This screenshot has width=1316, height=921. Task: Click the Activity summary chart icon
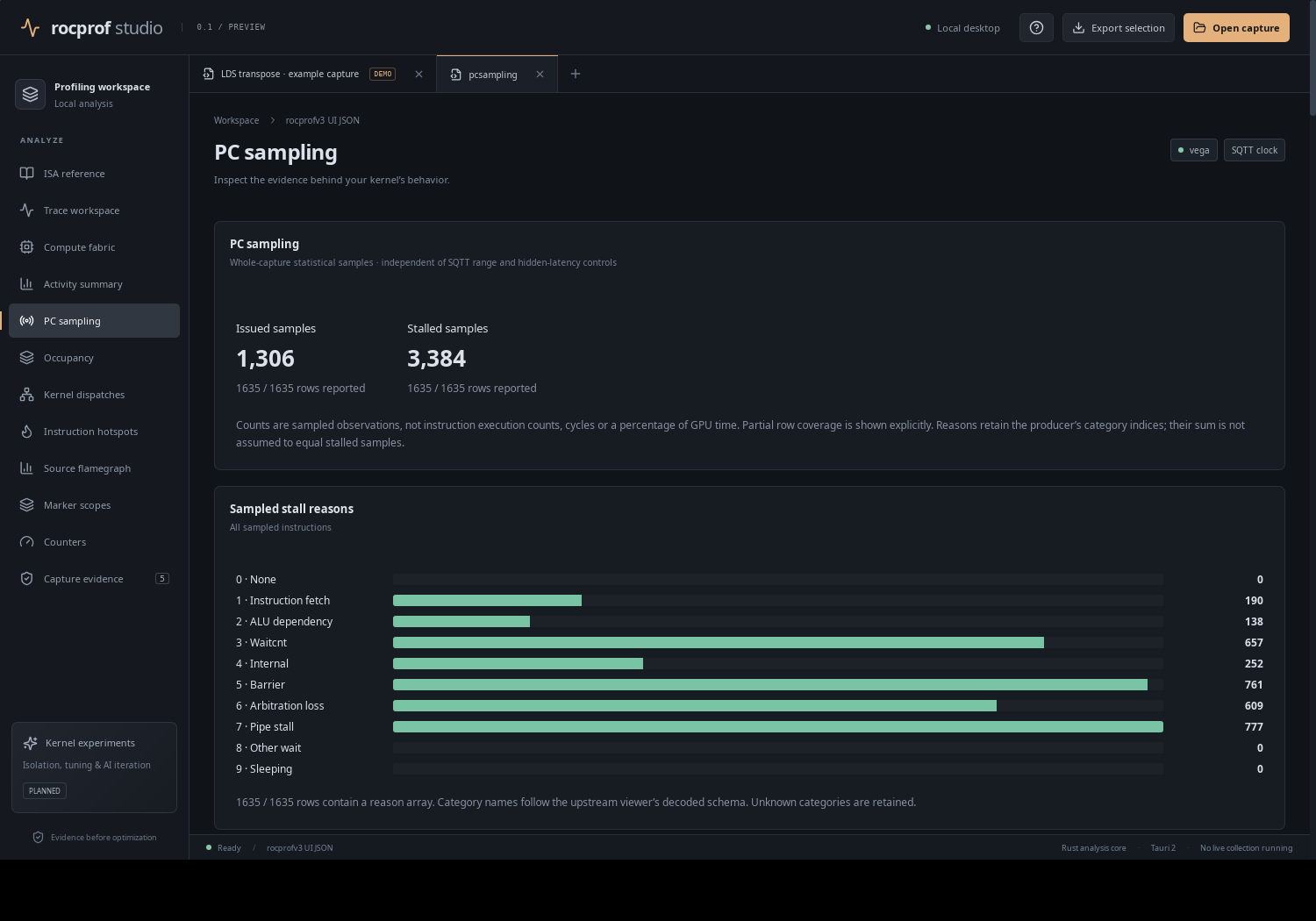27,284
